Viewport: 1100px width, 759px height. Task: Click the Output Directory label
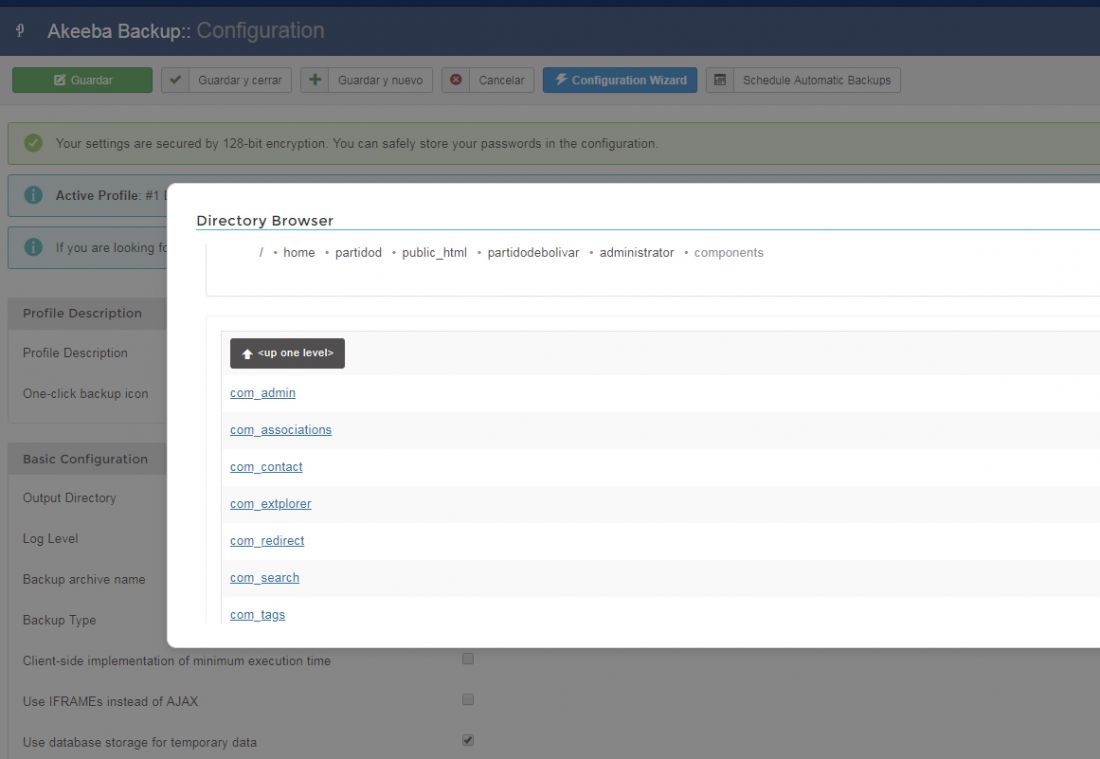tap(69, 498)
